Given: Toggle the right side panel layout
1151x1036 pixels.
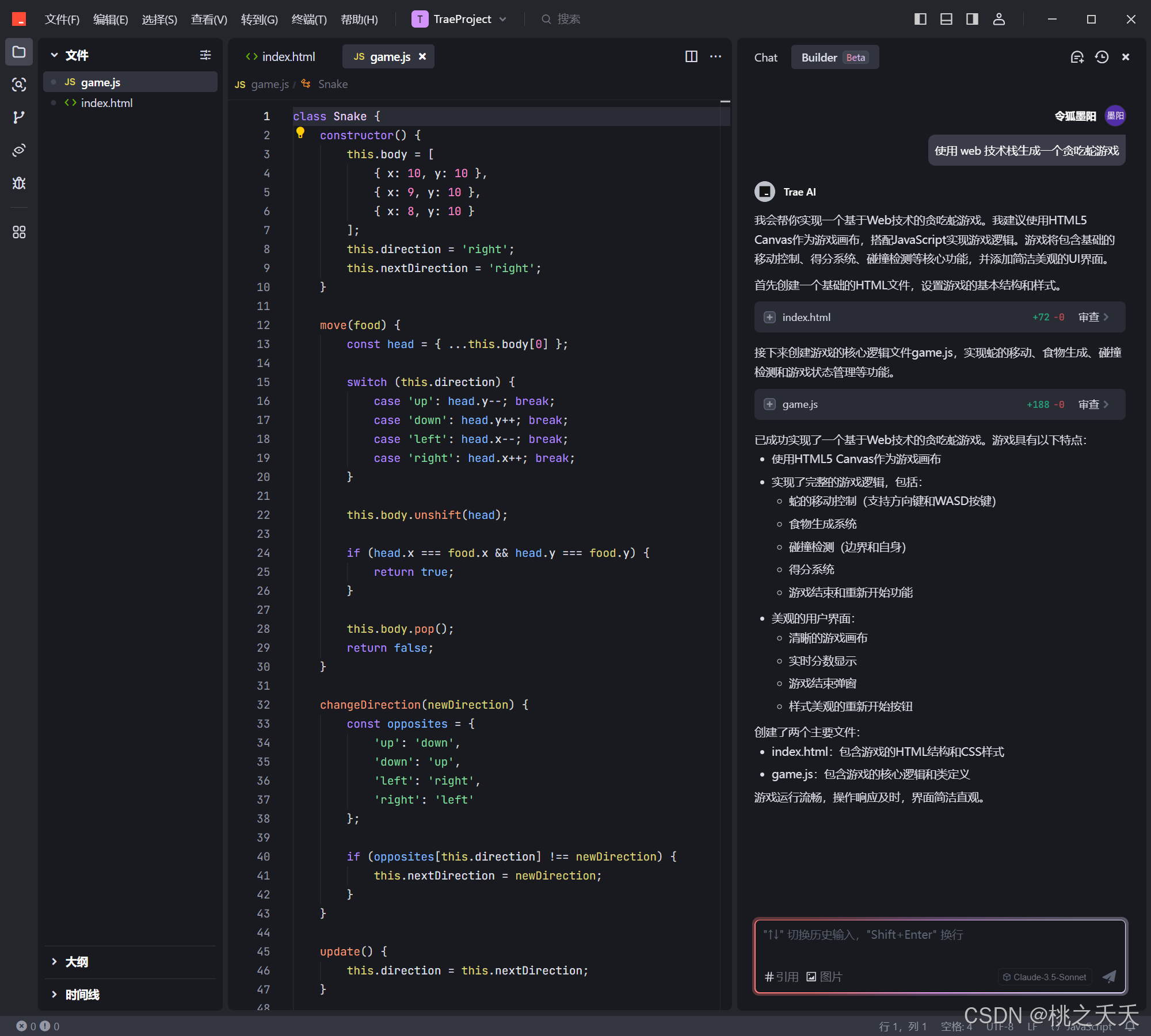Looking at the screenshot, I should (972, 19).
